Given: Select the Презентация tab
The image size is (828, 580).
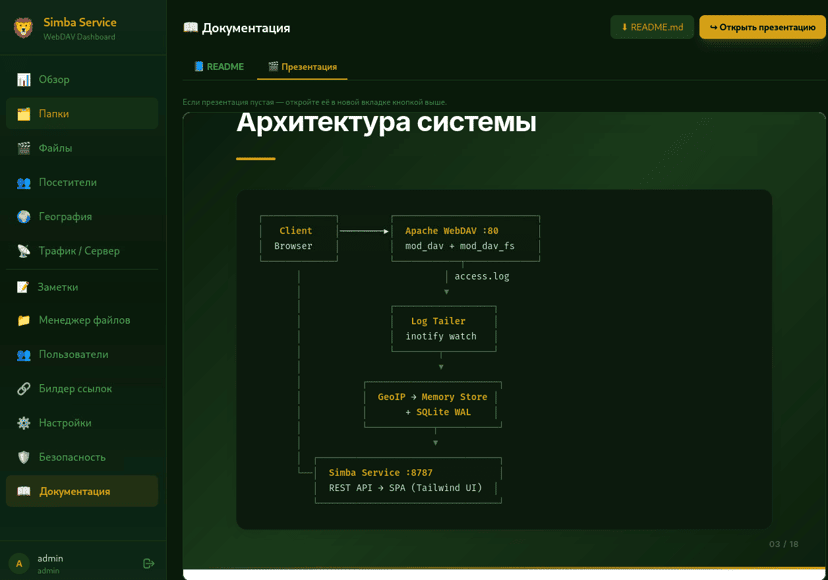Looking at the screenshot, I should coord(302,67).
